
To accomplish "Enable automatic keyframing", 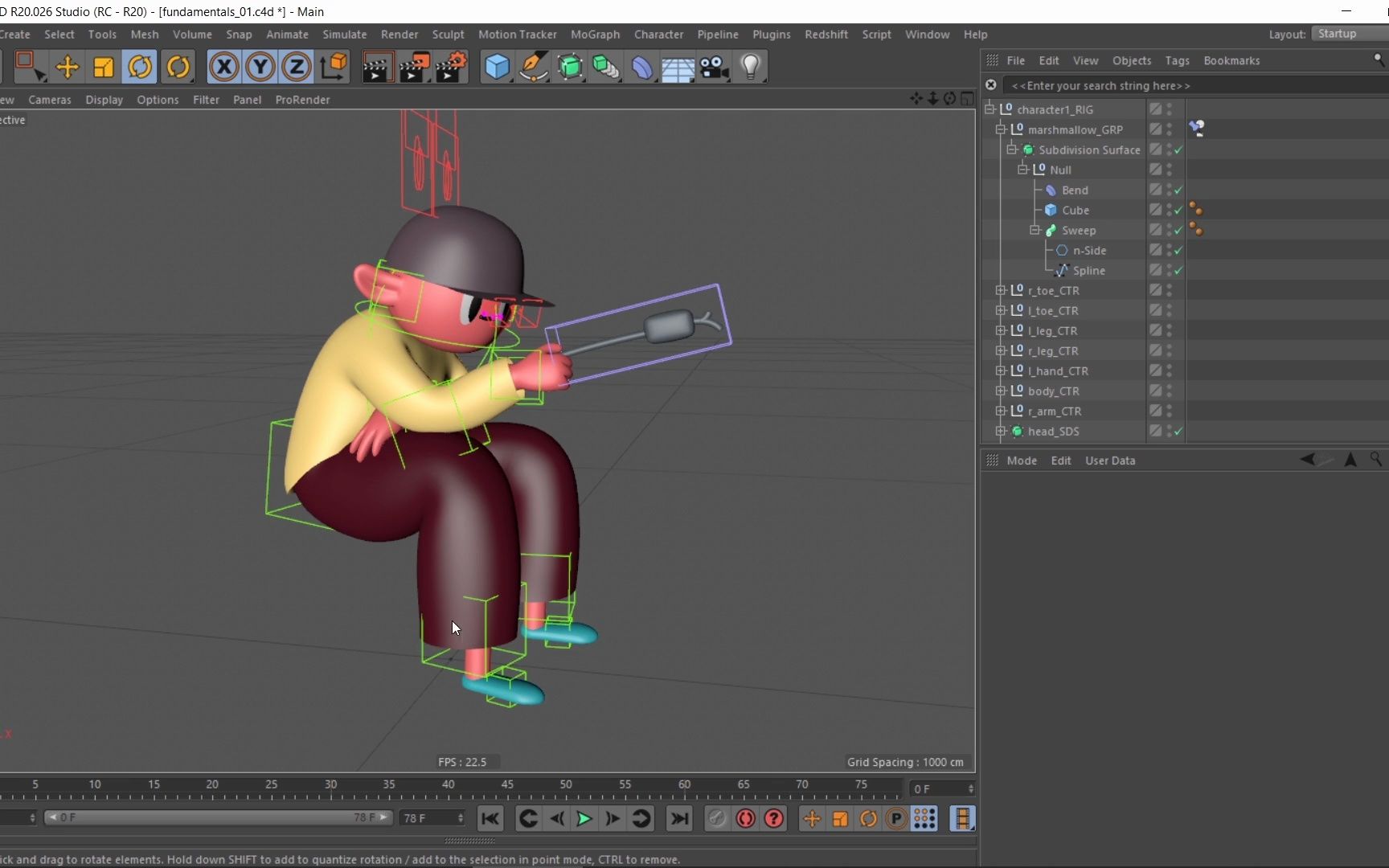I will tap(745, 818).
